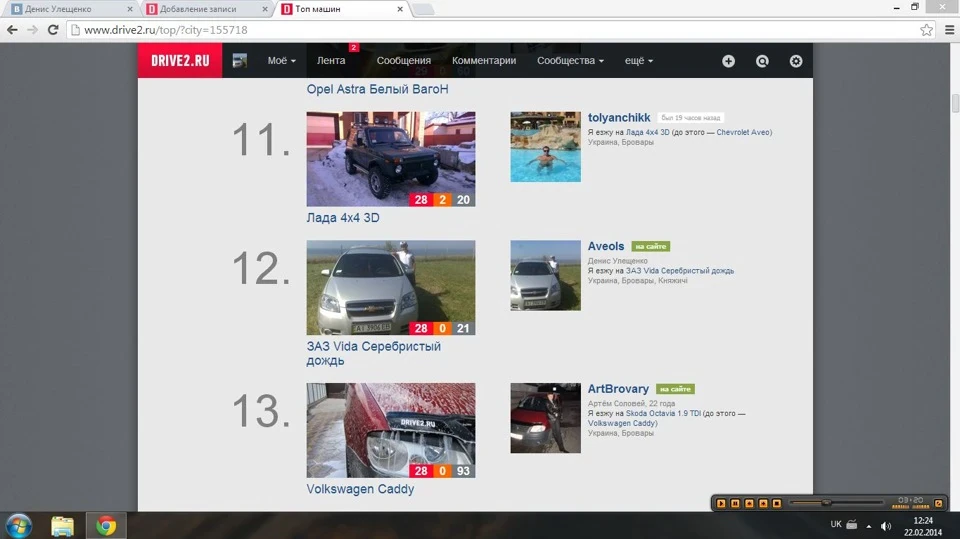
Task: Click the pause button in the recorder overlay
Action: click(x=735, y=503)
